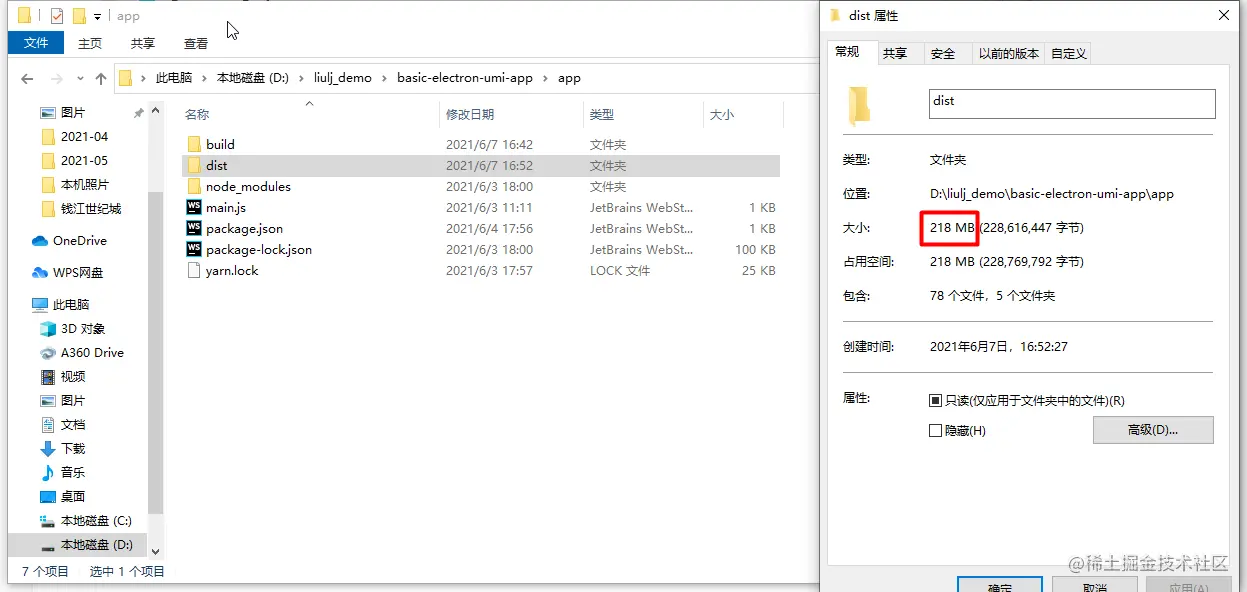Select package-lock.json WebStorm file icon
Viewport: 1247px width, 592px height.
pos(194,249)
